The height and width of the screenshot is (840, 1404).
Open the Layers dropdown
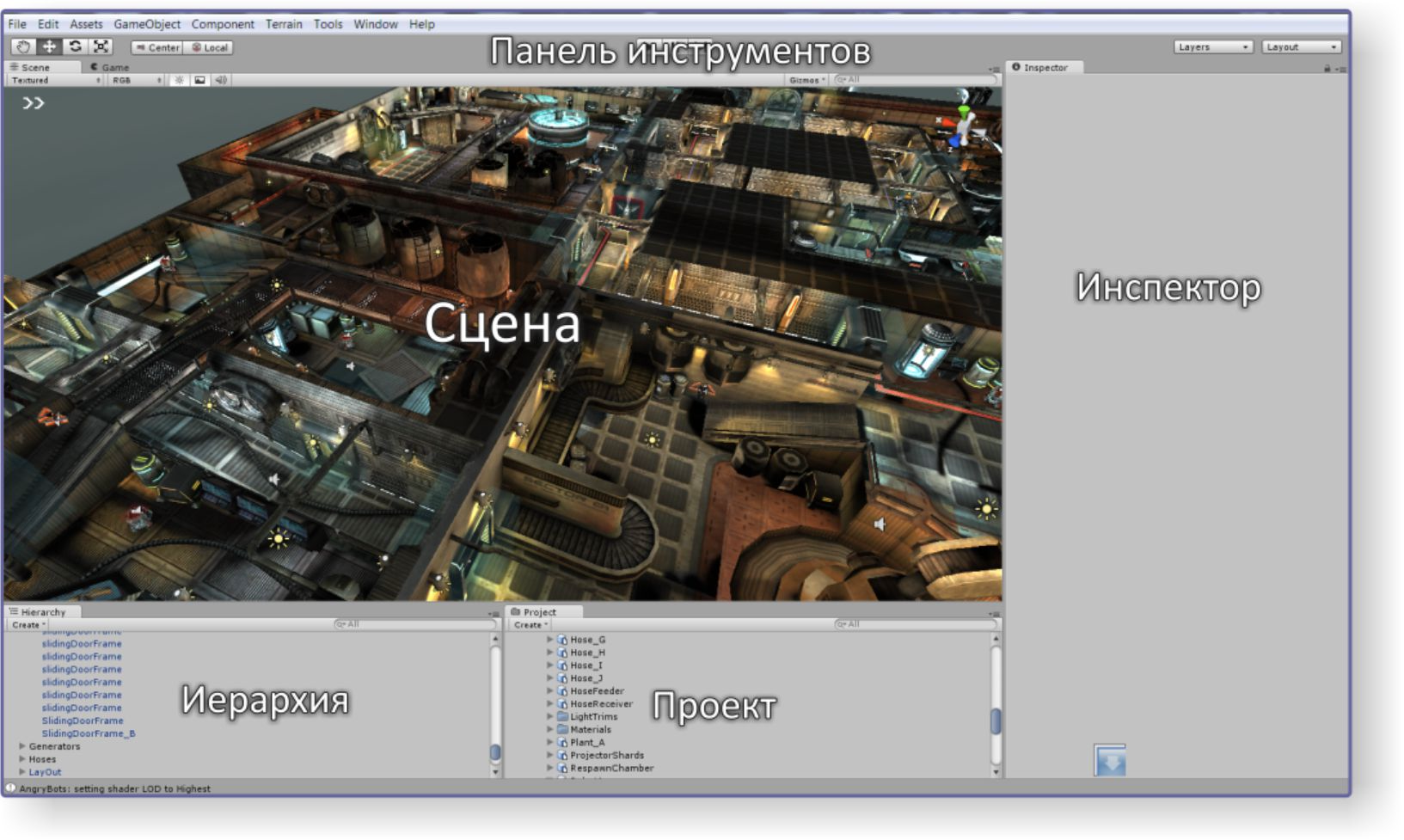coord(1213,47)
